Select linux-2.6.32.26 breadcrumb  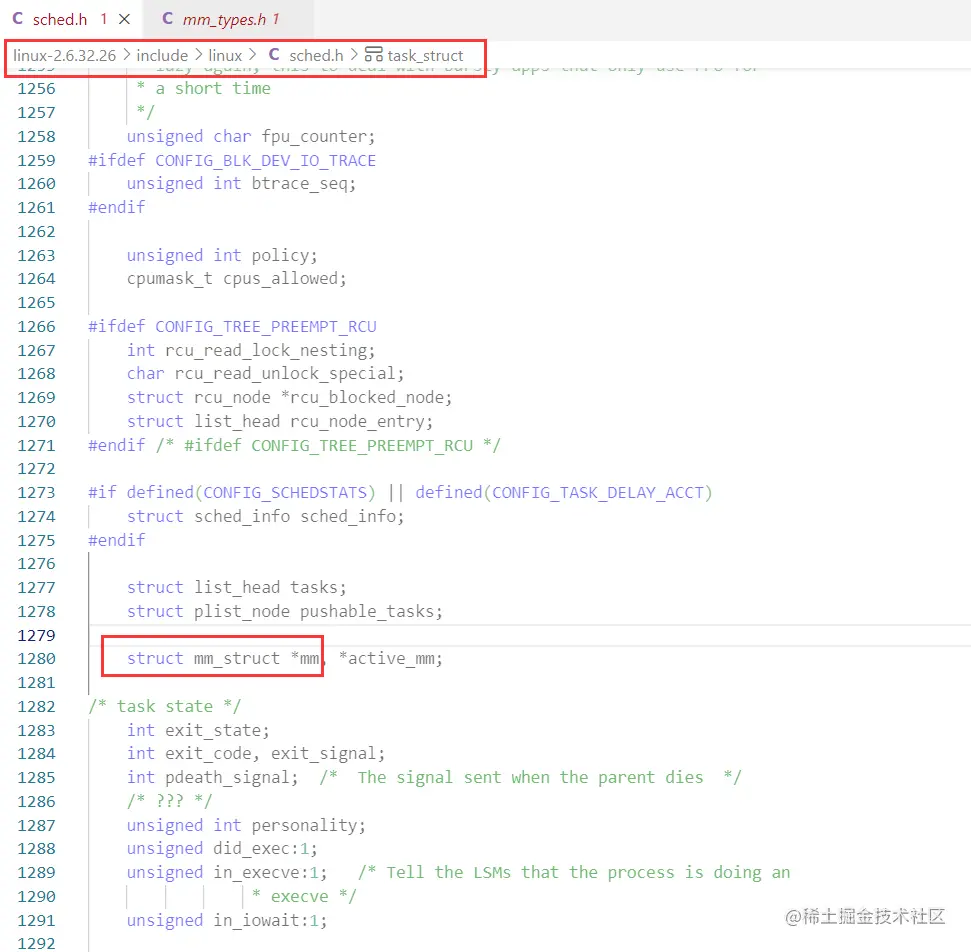[x=64, y=56]
